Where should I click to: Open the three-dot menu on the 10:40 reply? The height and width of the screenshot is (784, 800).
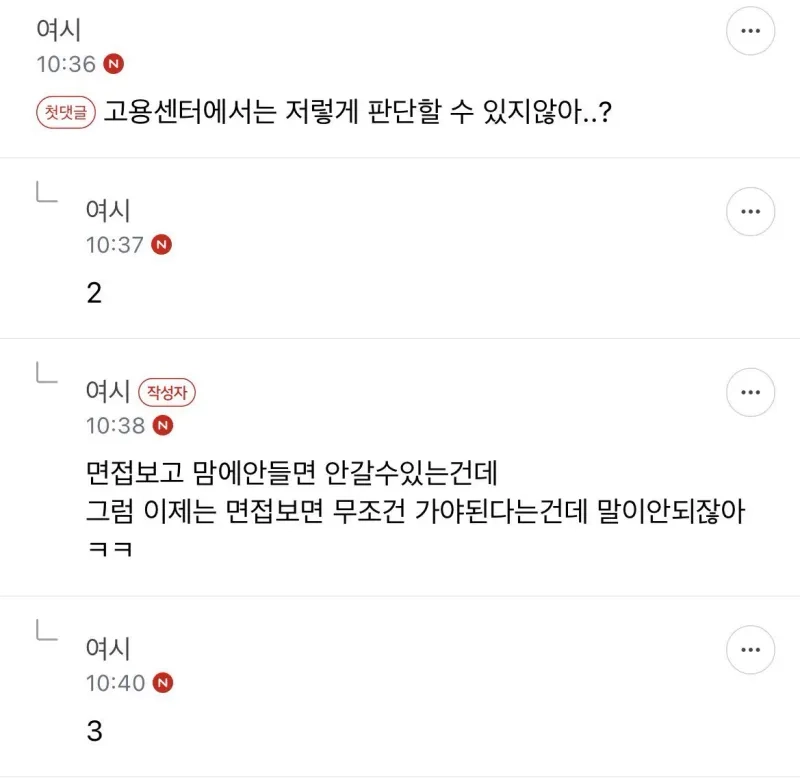click(x=750, y=651)
